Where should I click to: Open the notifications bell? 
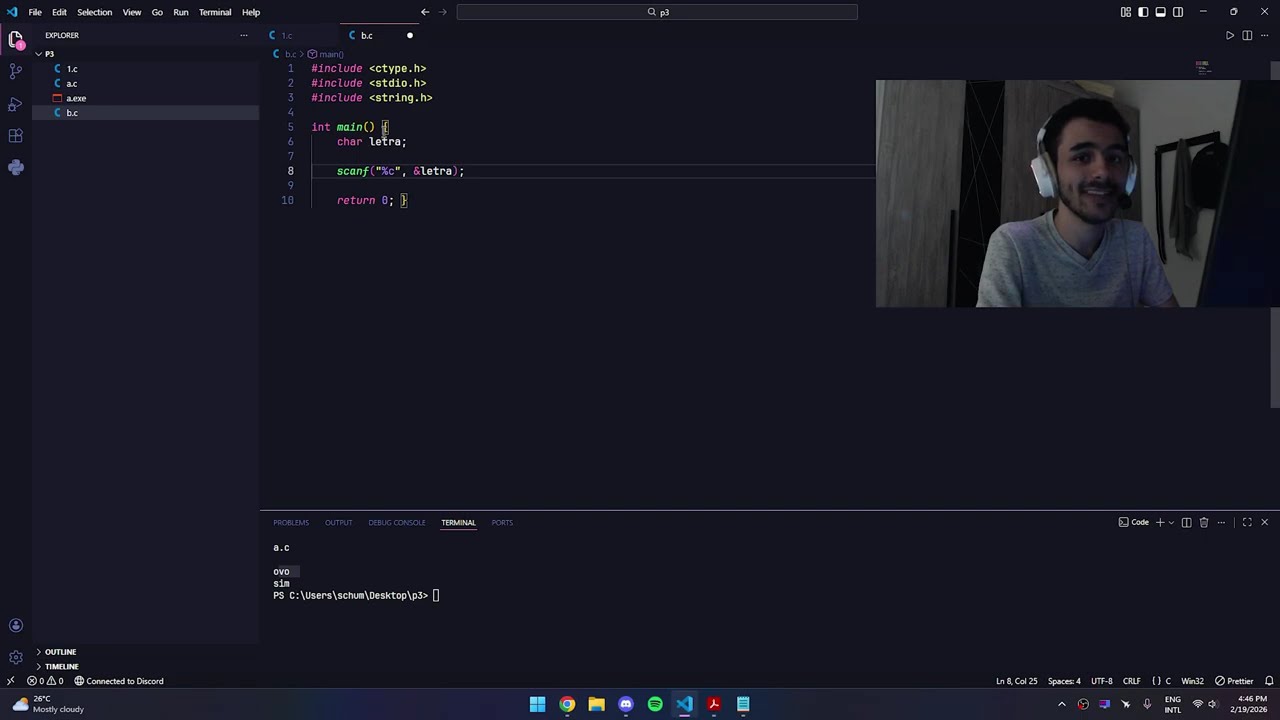click(x=1269, y=681)
